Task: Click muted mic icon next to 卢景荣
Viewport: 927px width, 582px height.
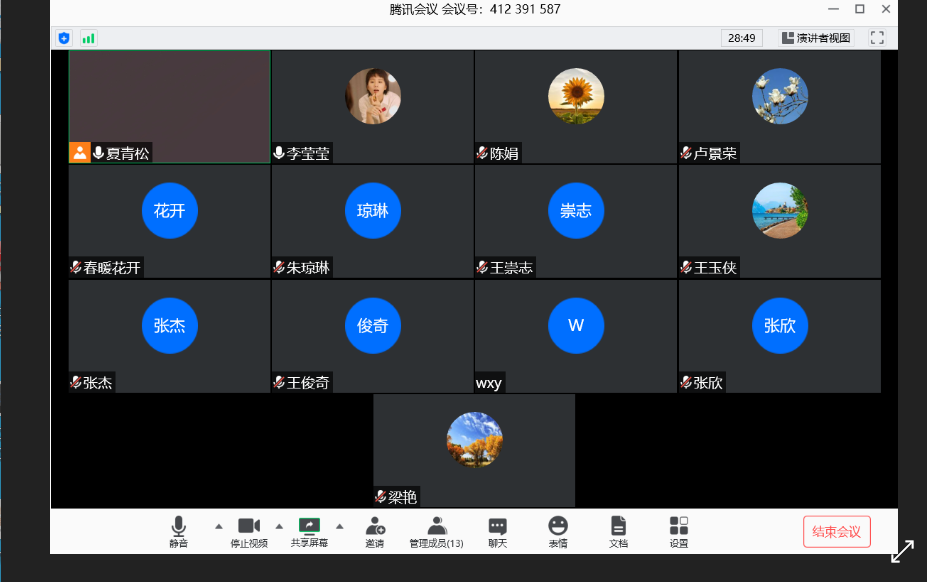Action: pyautogui.click(x=686, y=153)
